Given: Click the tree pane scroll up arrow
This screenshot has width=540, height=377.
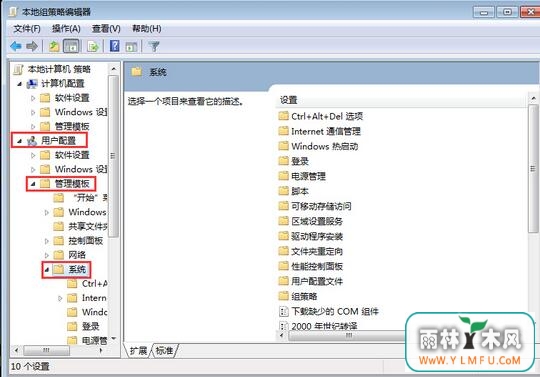Looking at the screenshot, I should (x=114, y=69).
